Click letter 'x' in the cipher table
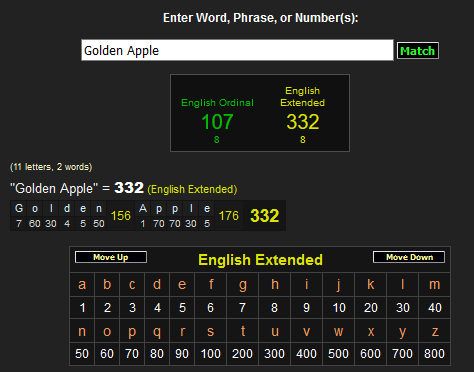Screen dimensions: 474x372 pyautogui.click(x=371, y=331)
